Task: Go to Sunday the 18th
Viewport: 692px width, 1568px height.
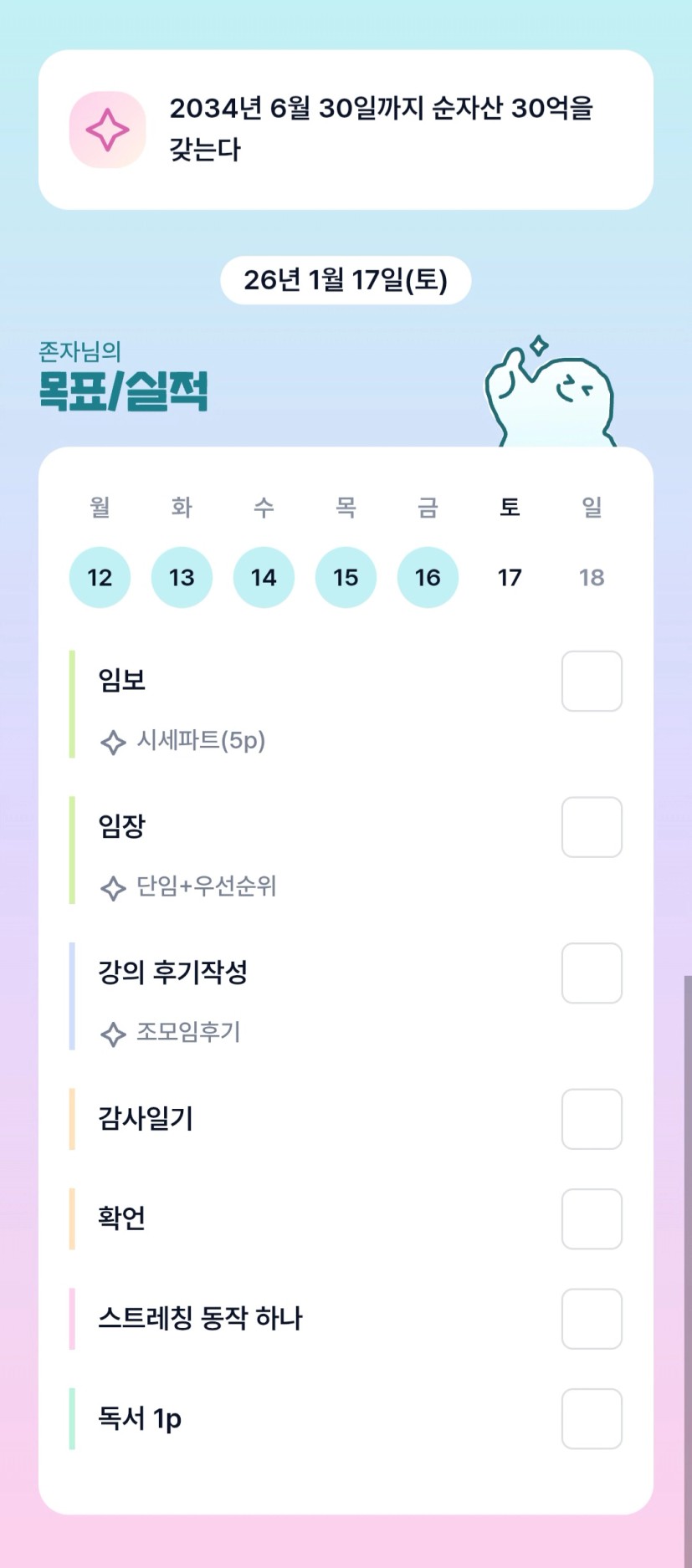Action: tap(592, 577)
